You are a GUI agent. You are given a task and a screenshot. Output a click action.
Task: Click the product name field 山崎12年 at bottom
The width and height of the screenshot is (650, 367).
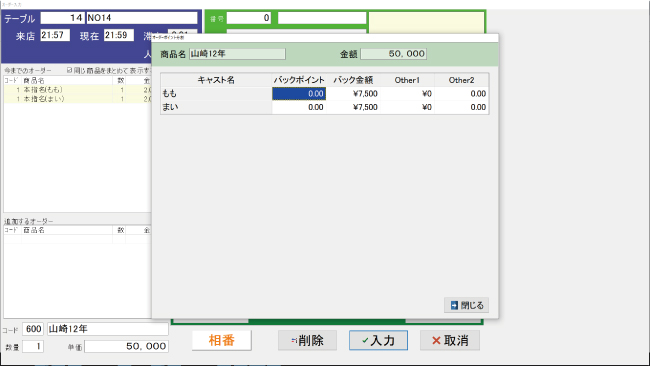[108, 329]
